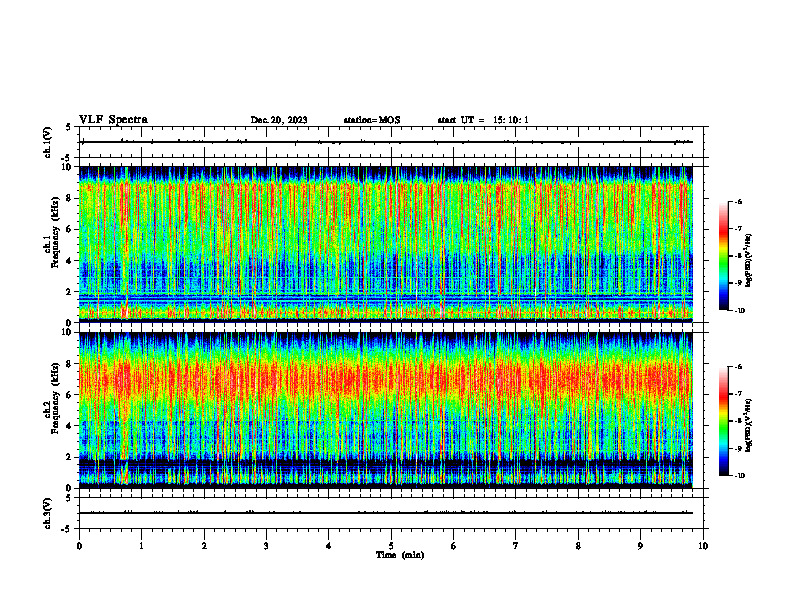Click the "-7" label on ch.2 color bar

coord(738,394)
